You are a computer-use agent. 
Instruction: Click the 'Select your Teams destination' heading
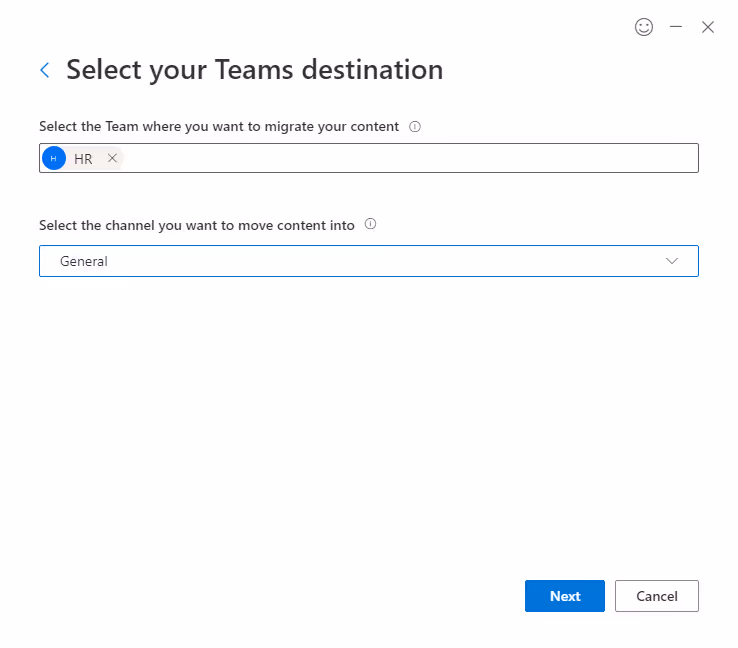point(255,70)
